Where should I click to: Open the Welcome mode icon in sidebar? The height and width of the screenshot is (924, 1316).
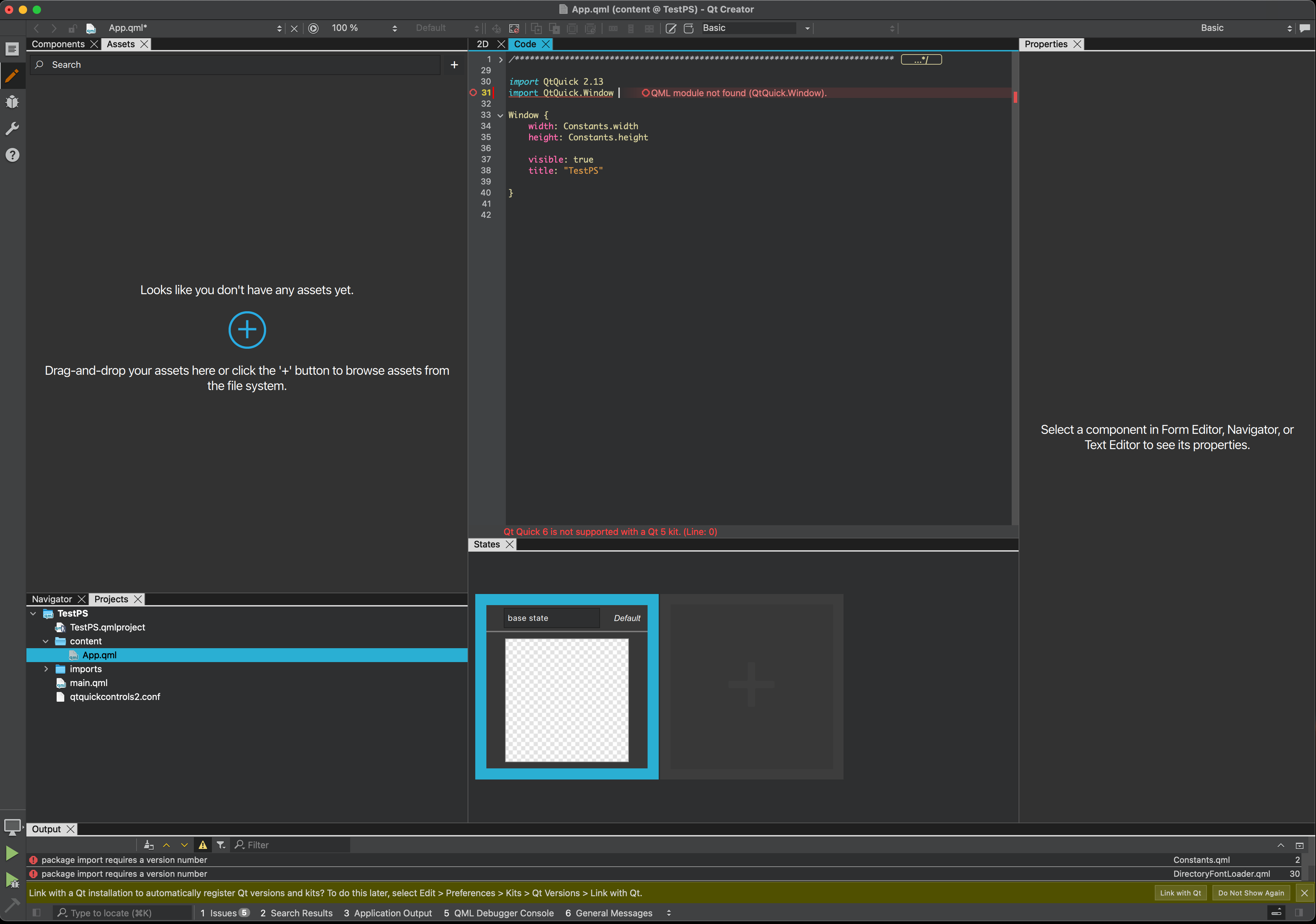tap(12, 49)
